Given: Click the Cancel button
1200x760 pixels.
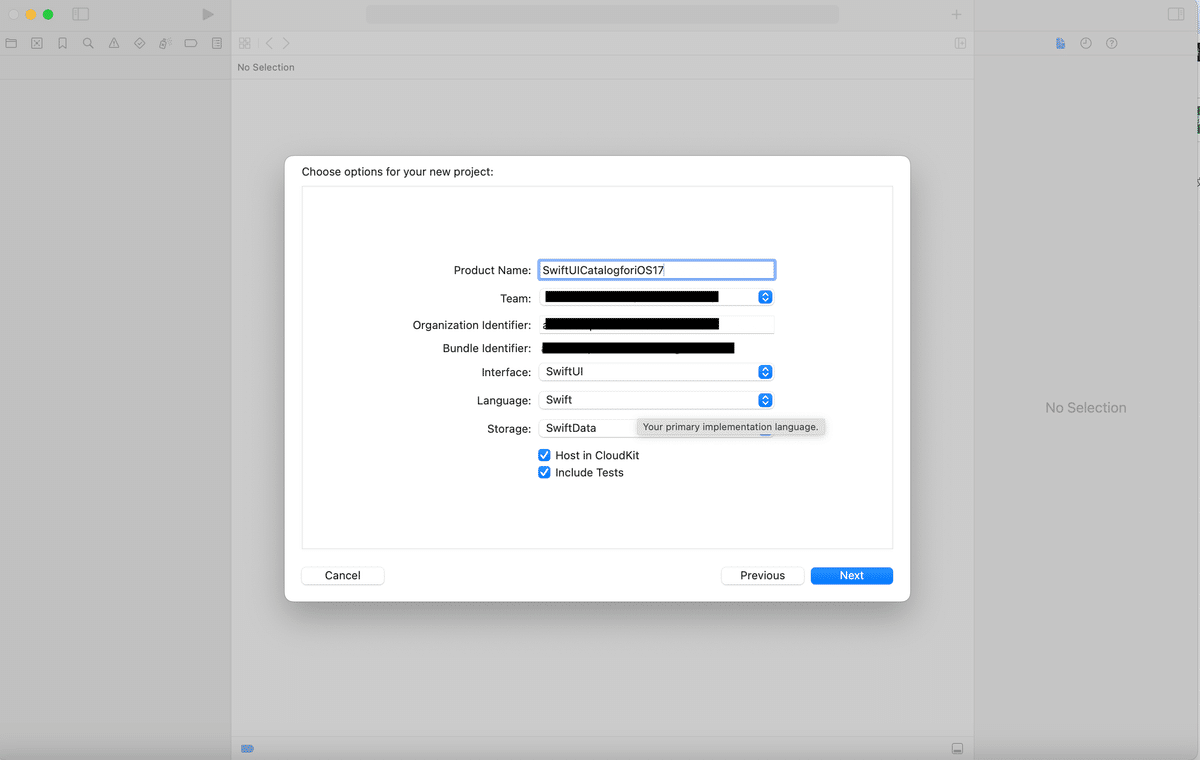Looking at the screenshot, I should (343, 575).
